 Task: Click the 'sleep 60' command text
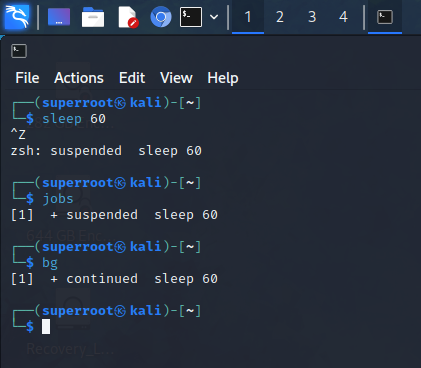click(74, 119)
